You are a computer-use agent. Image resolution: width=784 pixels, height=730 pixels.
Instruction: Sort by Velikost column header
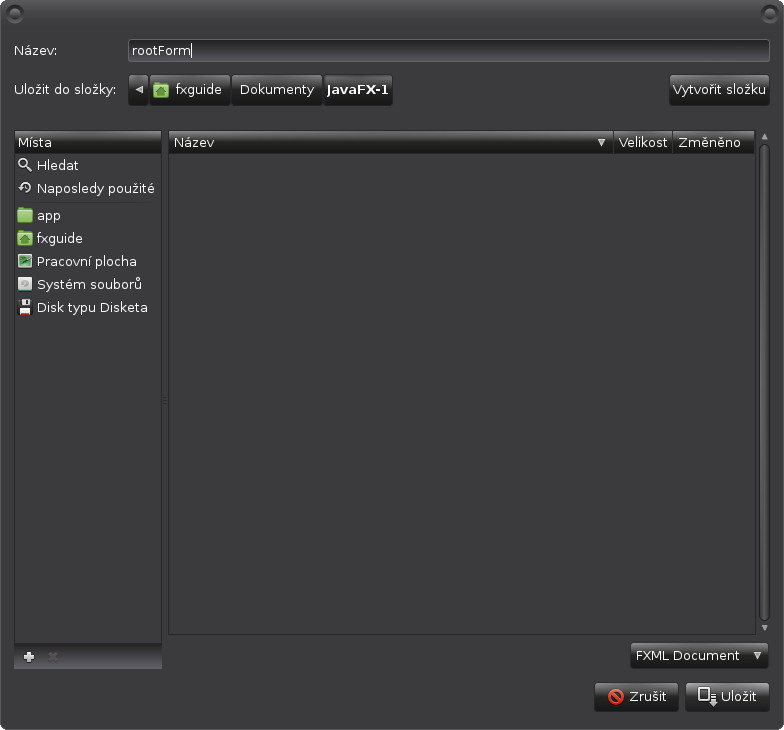point(643,142)
